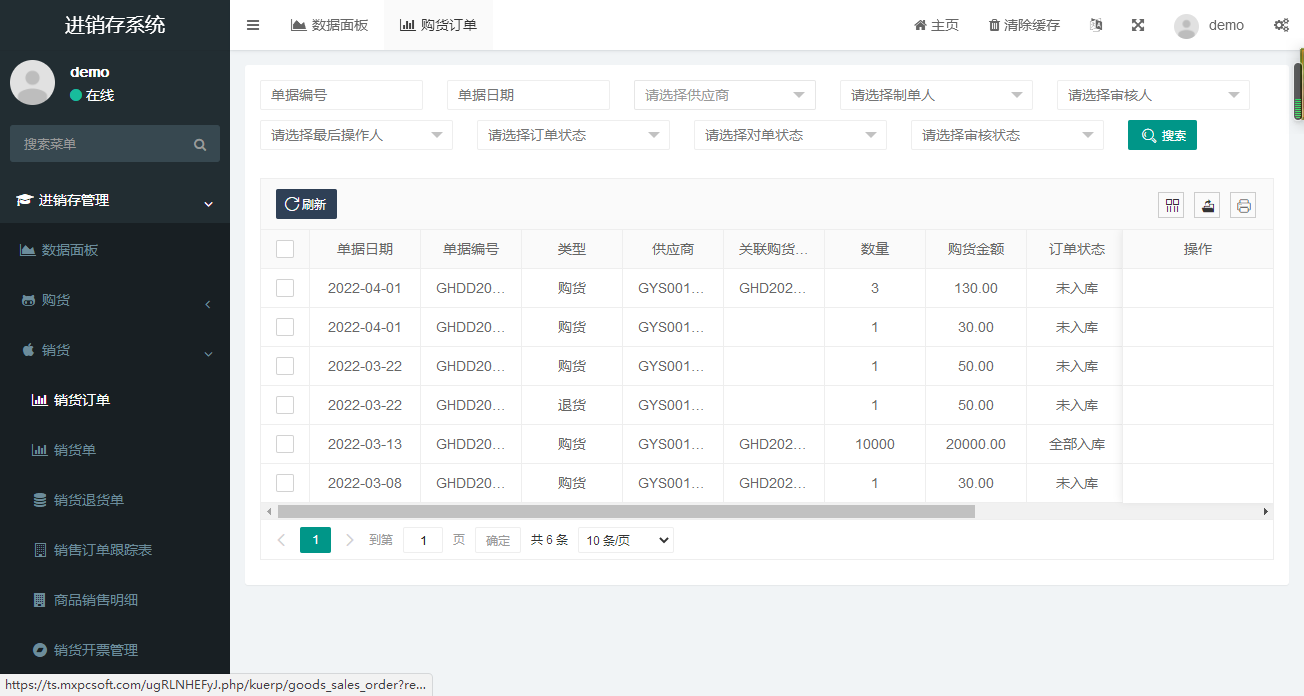Click the demo avatar in the sidebar
Viewport: 1304px width, 696px height.
32,82
